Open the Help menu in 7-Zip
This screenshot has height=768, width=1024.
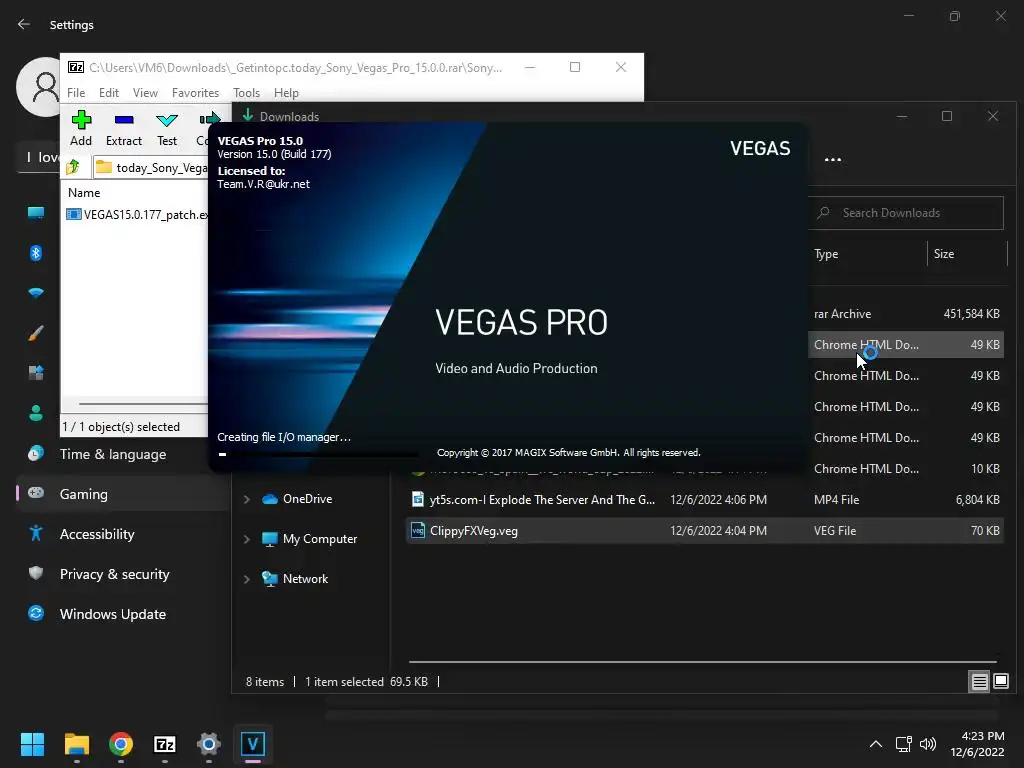click(x=286, y=93)
